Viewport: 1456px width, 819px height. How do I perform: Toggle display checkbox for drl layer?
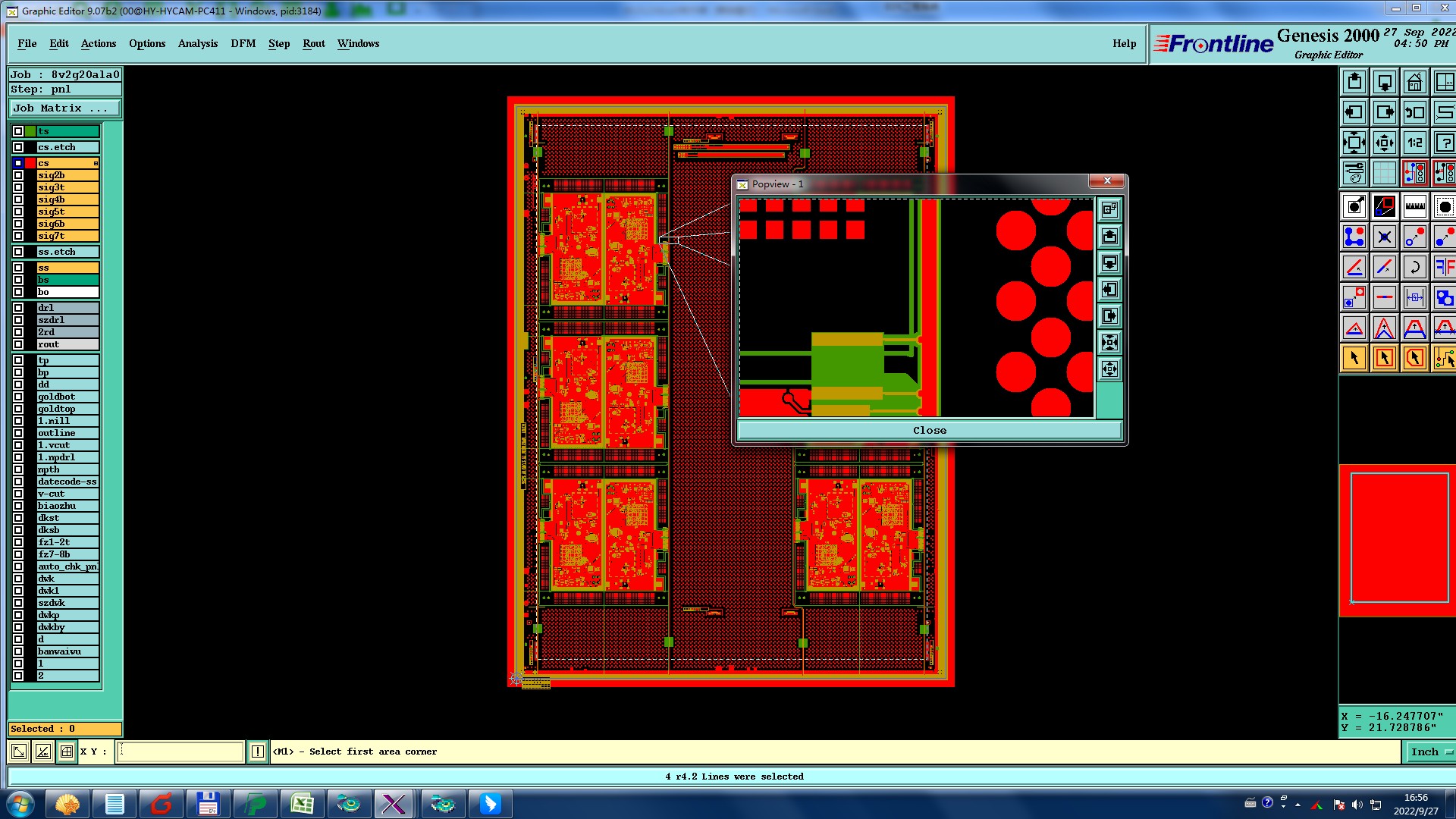[18, 308]
